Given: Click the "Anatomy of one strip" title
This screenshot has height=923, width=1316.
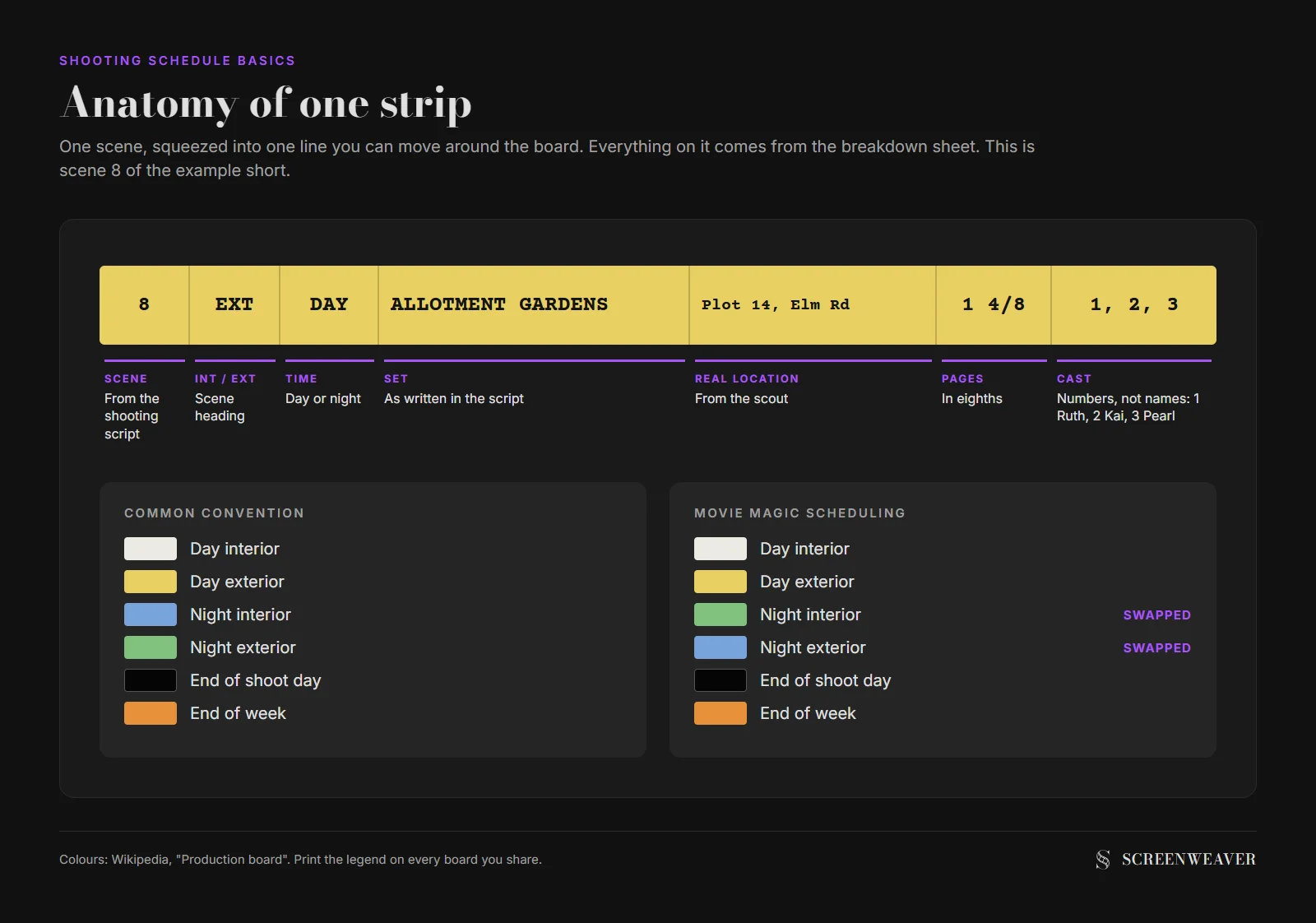Looking at the screenshot, I should click(x=266, y=104).
